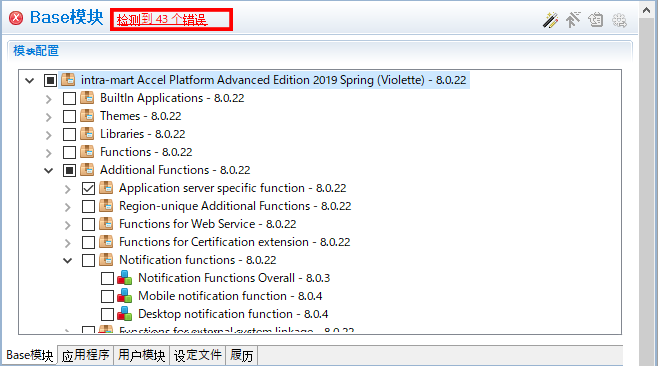Select the 'Mobile notification function - 8.0.4' row
The height and width of the screenshot is (366, 658).
230,296
